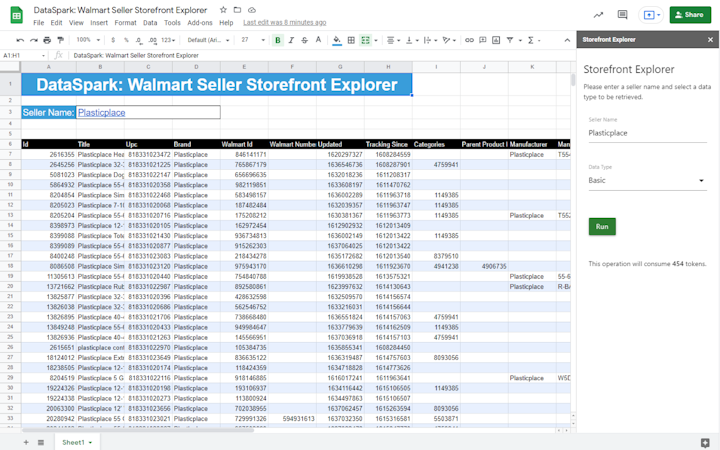Open the text color picker
The height and width of the screenshot is (450, 720).
coord(318,40)
